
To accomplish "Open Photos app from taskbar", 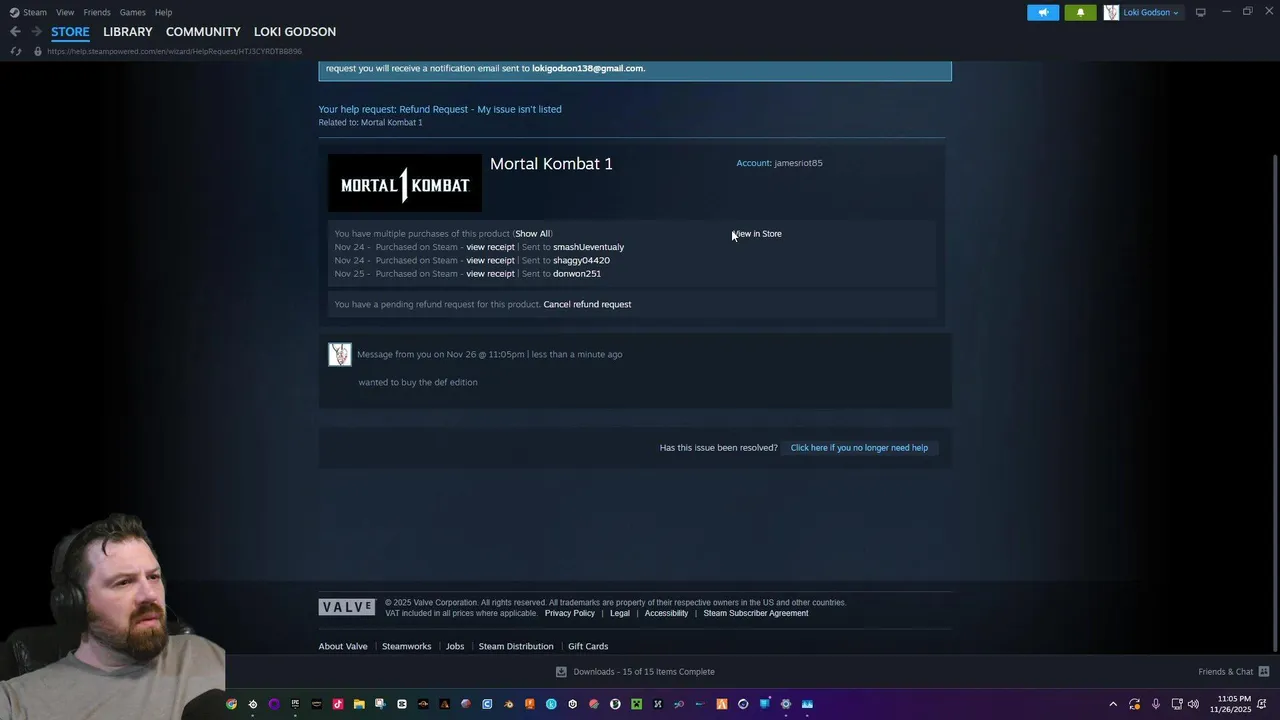I will click(807, 704).
